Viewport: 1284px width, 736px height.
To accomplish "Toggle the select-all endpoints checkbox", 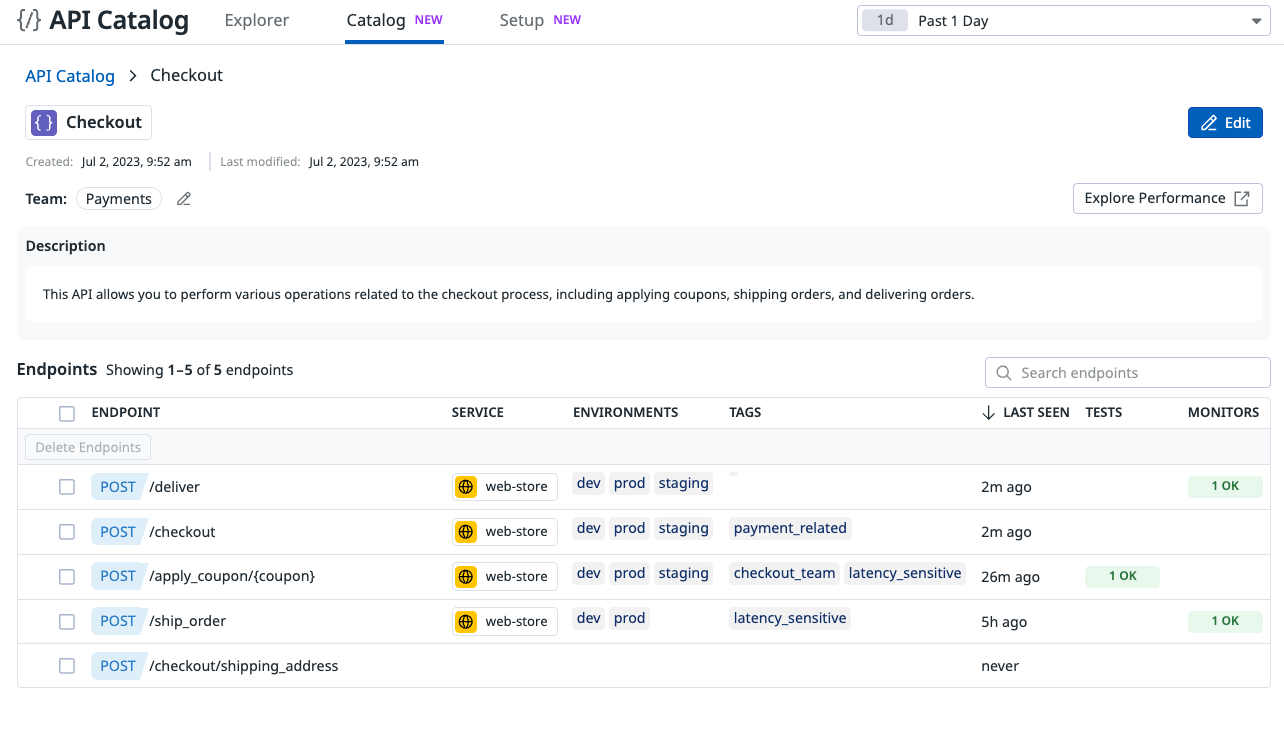I will (66, 412).
